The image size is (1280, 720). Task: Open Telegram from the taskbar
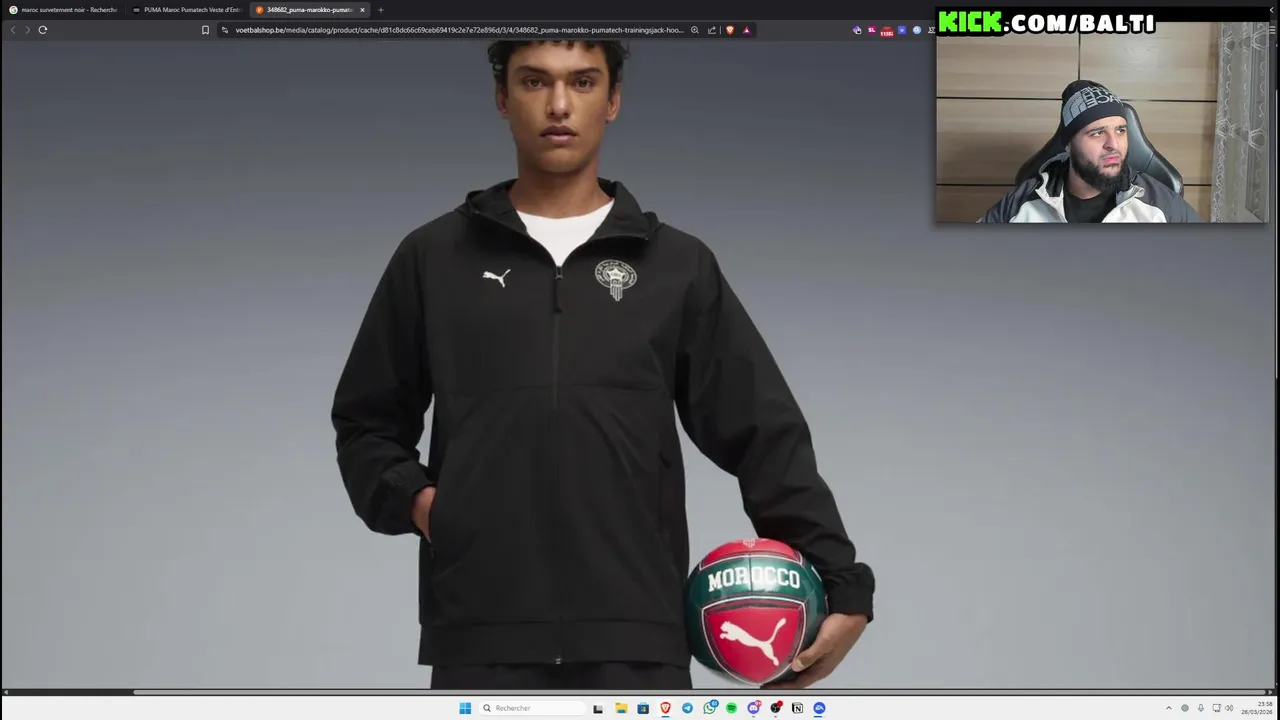click(687, 708)
